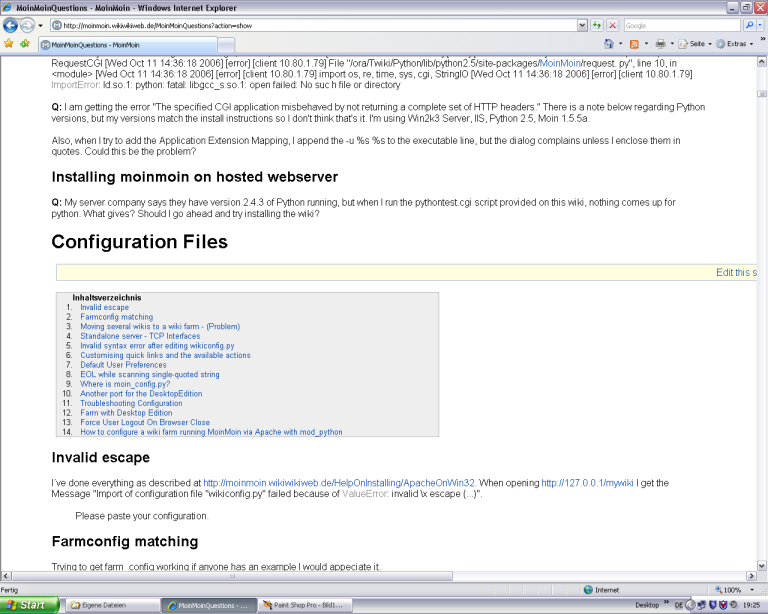Open a new blank tab

pyautogui.click(x=226, y=46)
